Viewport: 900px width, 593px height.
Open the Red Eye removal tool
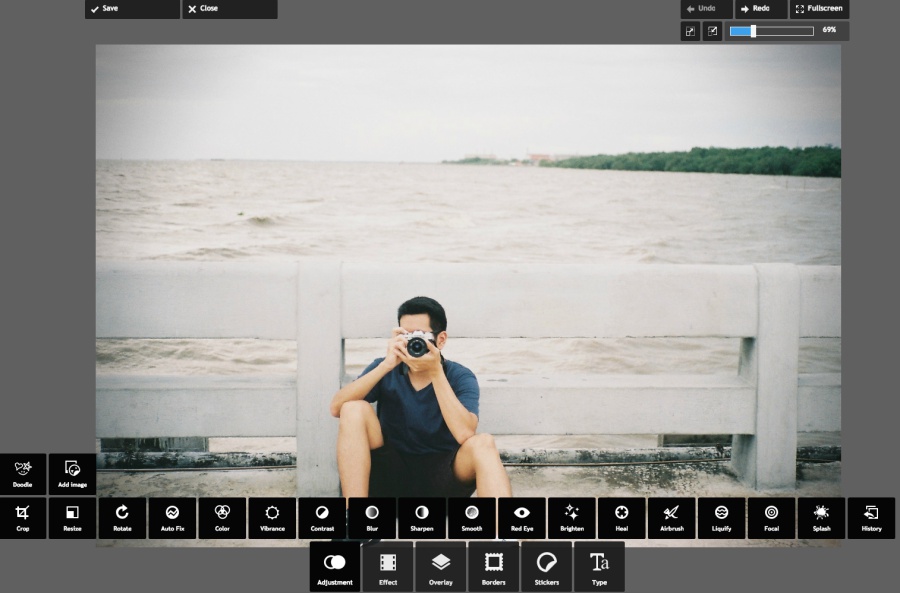(522, 517)
